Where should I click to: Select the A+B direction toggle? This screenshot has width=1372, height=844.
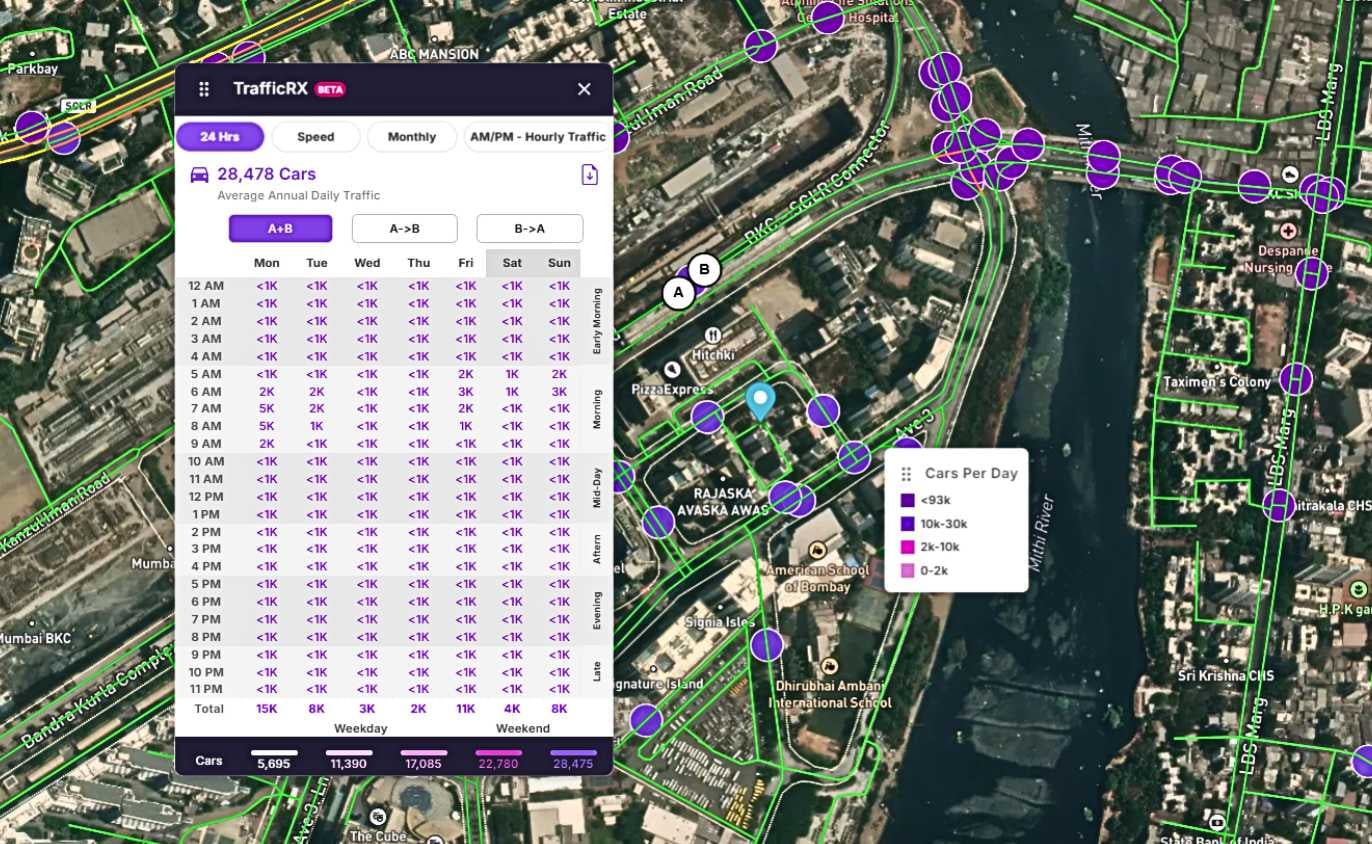[x=280, y=228]
